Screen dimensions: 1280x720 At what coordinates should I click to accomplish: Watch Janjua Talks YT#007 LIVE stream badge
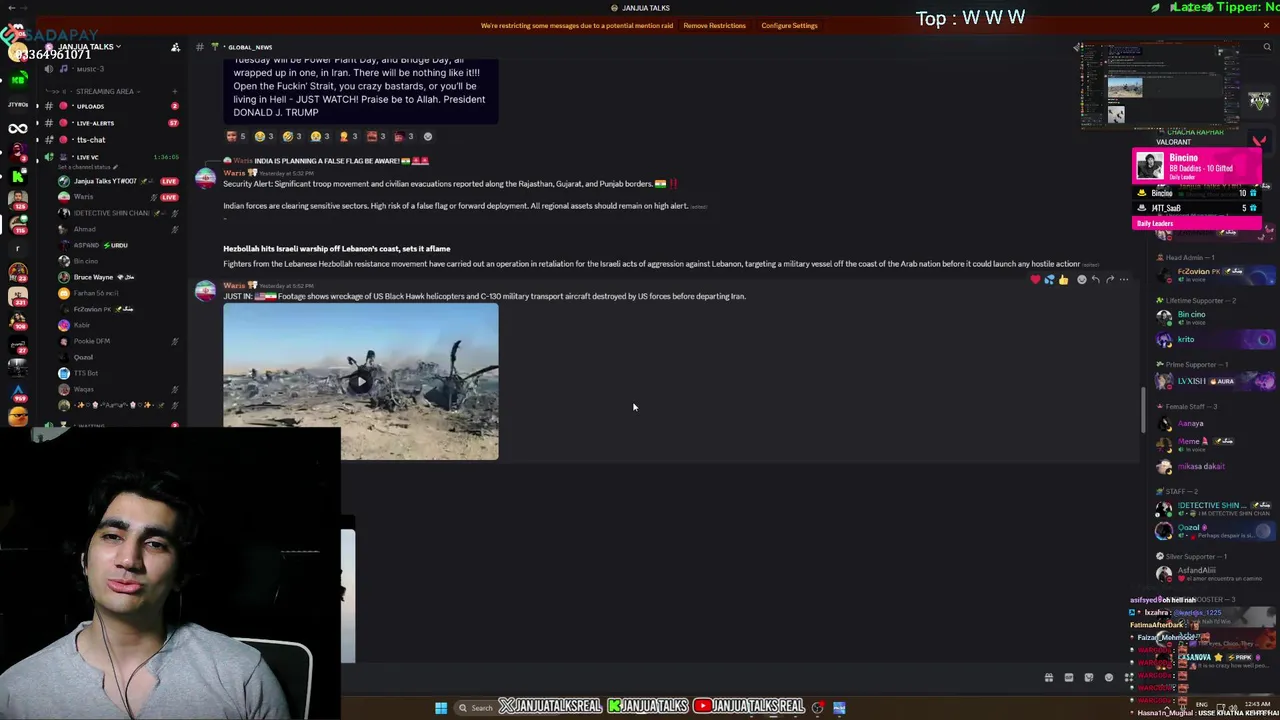point(169,181)
